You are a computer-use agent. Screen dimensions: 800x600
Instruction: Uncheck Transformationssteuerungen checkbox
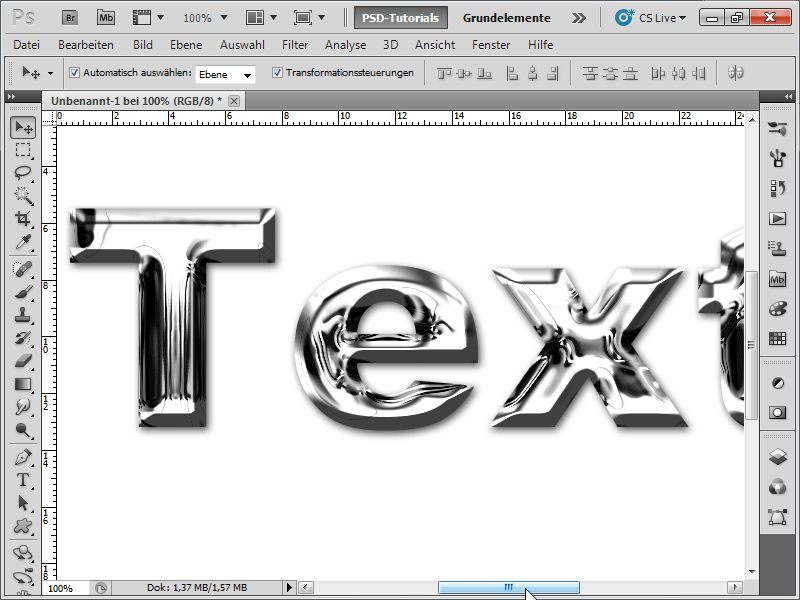[277, 72]
